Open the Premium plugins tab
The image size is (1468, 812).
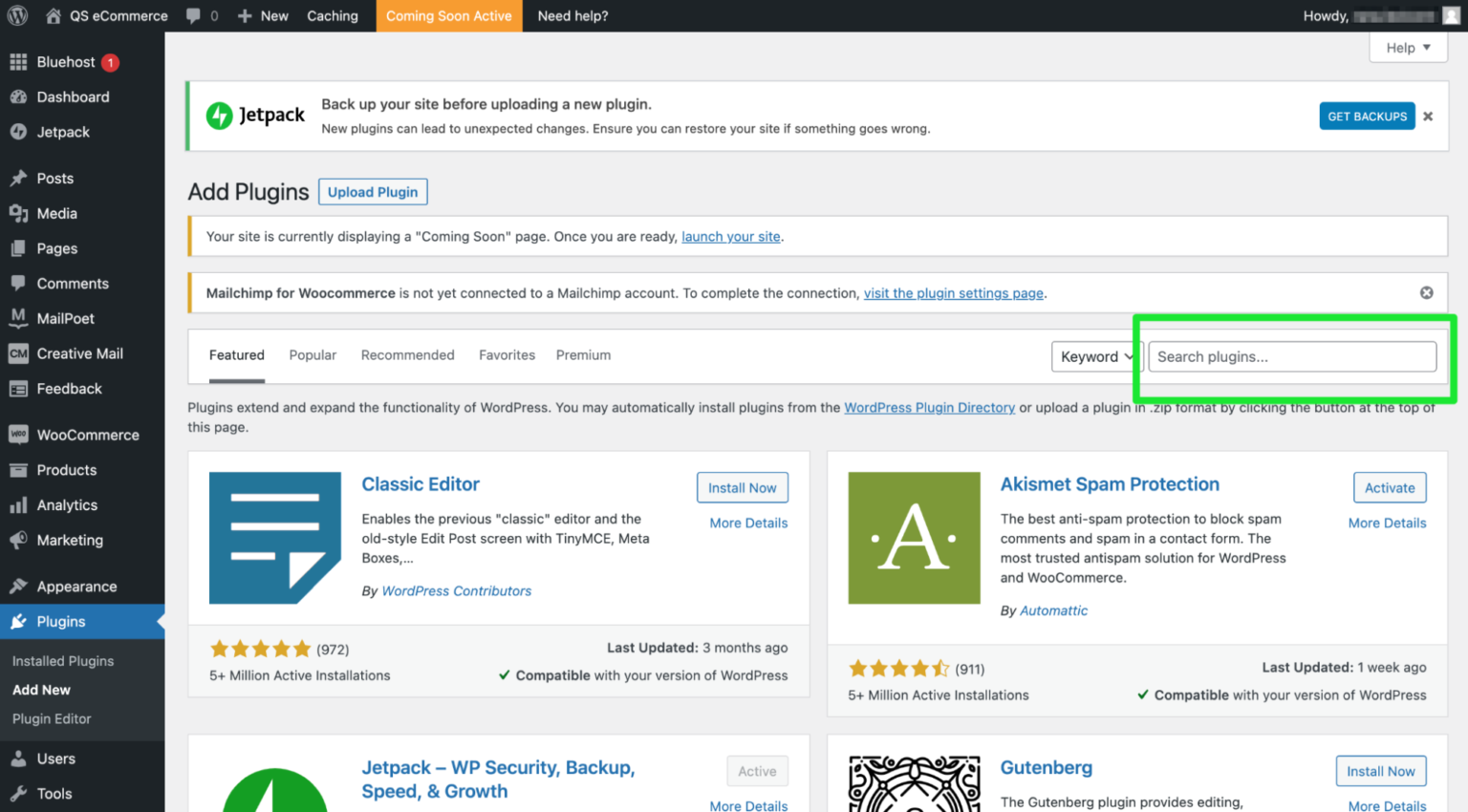[x=583, y=354]
